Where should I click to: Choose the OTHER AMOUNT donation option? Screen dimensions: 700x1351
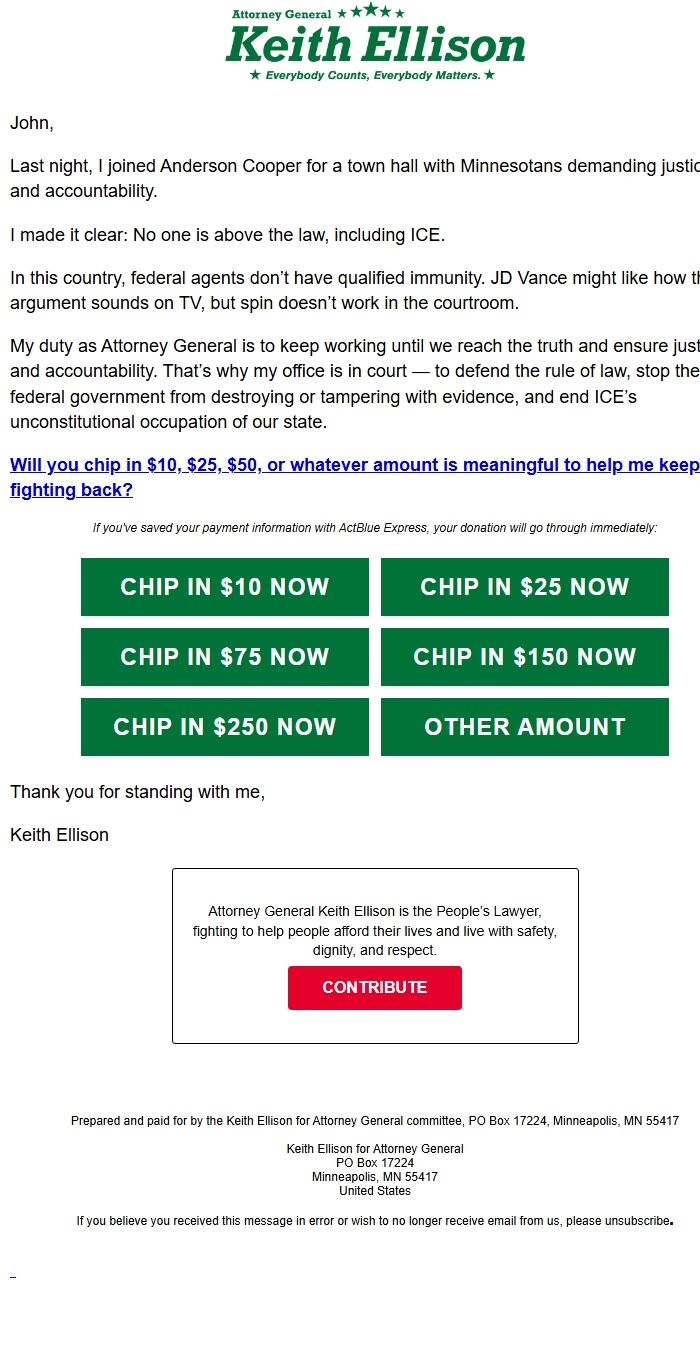pos(524,726)
